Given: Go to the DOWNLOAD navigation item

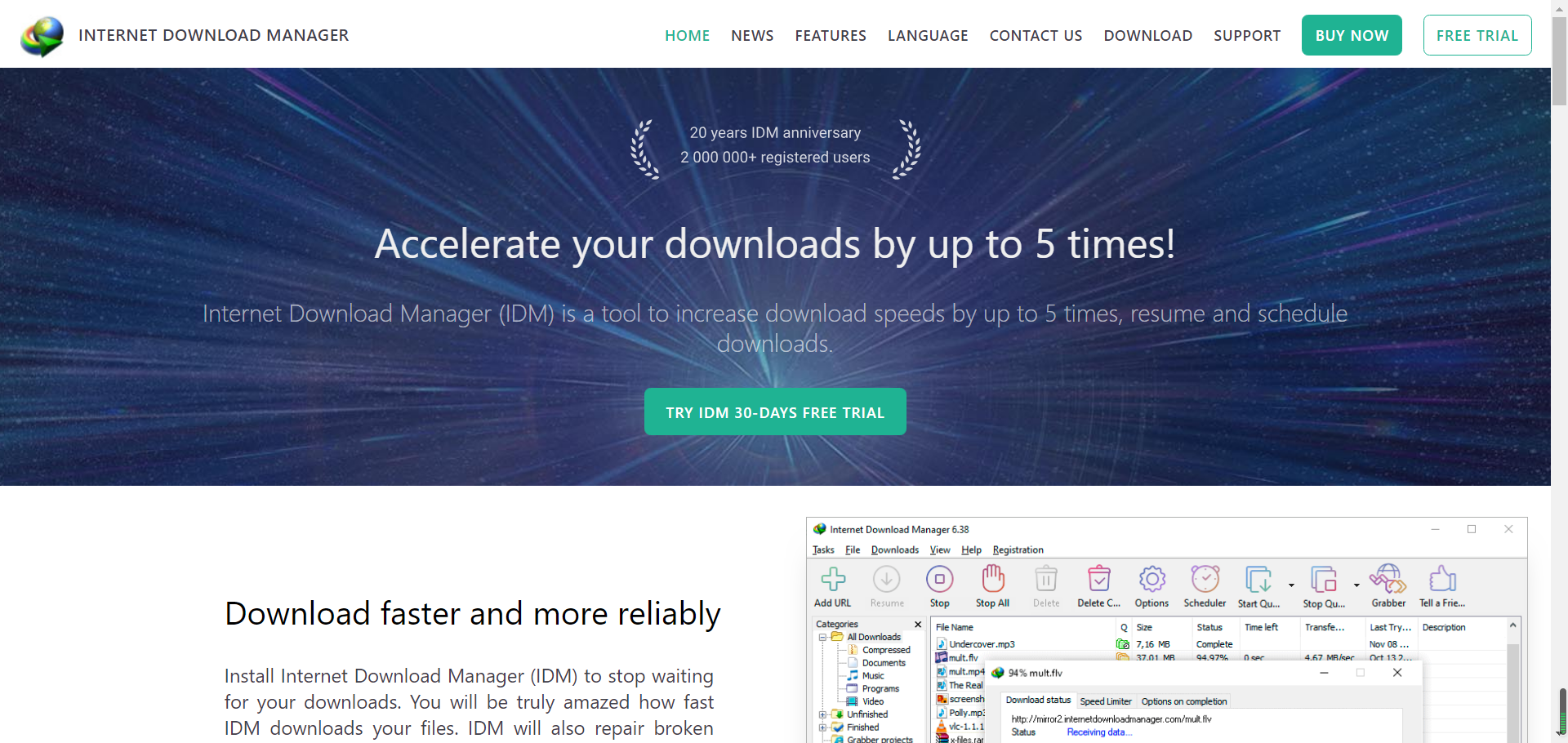Looking at the screenshot, I should coord(1147,36).
